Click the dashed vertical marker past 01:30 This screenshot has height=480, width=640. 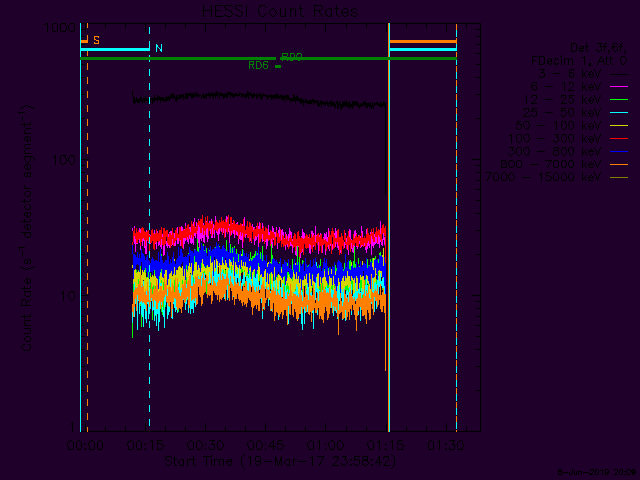[x=456, y=228]
